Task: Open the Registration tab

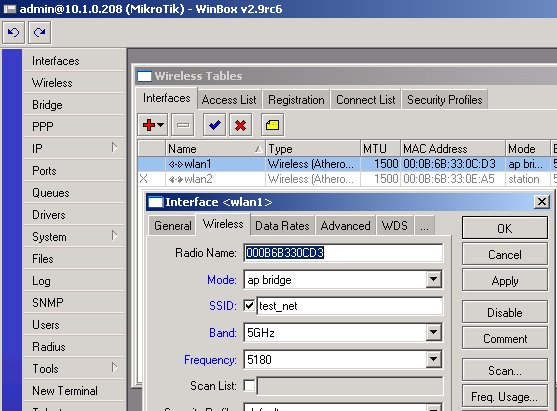Action: [x=296, y=100]
